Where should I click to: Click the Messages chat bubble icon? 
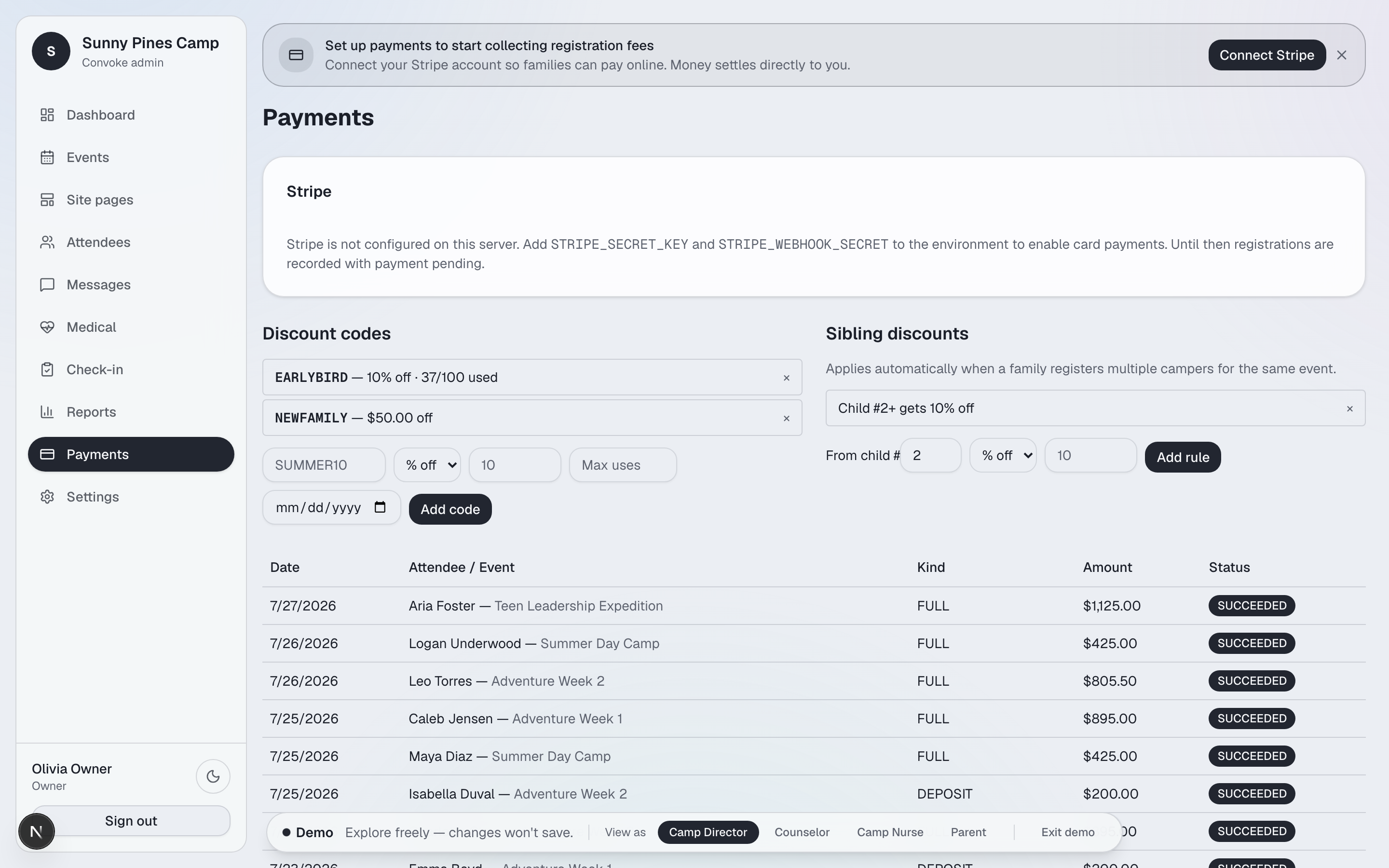click(x=47, y=285)
